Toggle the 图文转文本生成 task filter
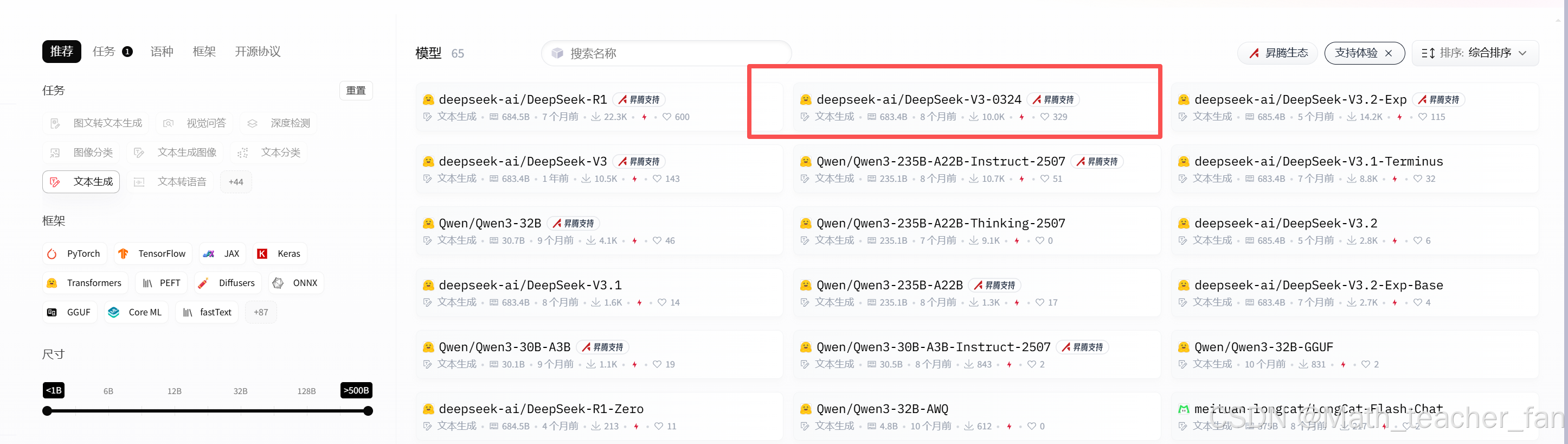Screen dimensions: 1568x444 click(x=96, y=123)
